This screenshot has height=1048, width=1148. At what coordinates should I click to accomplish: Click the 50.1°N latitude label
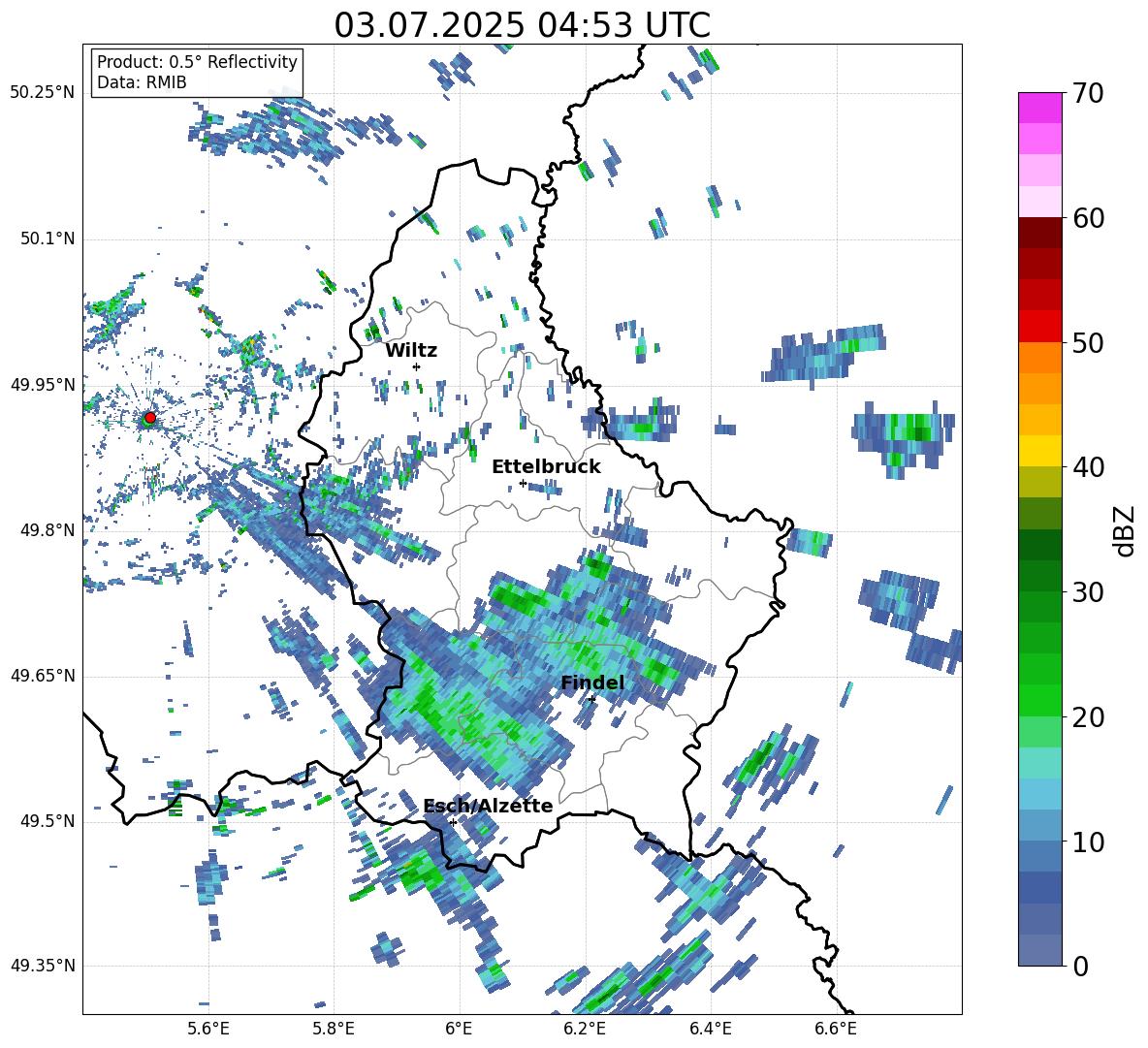coord(47,238)
